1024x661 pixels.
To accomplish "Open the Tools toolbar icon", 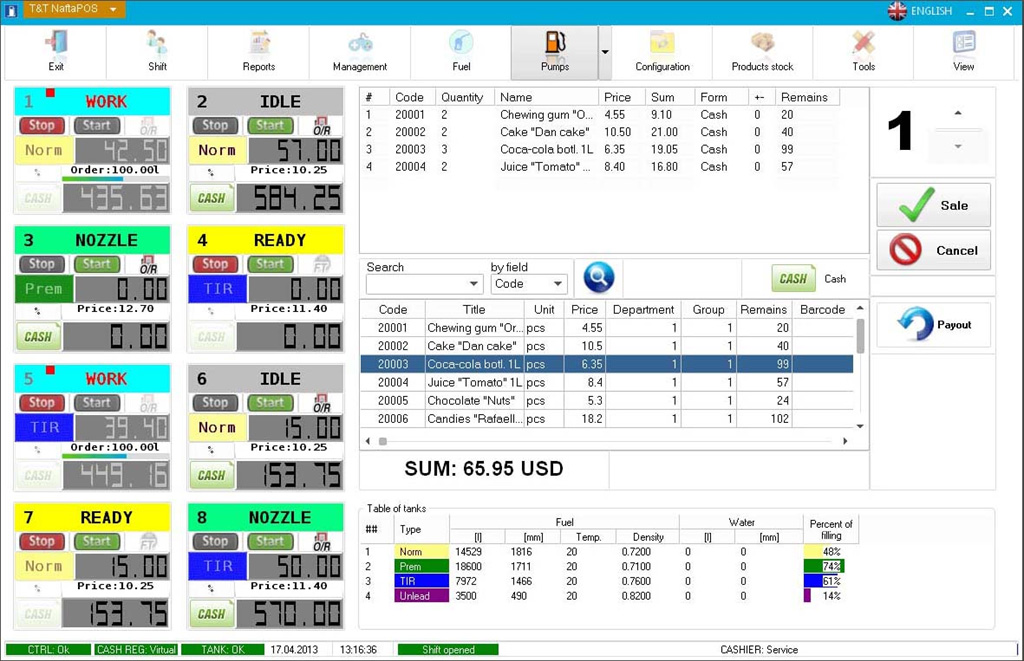I will coord(863,52).
